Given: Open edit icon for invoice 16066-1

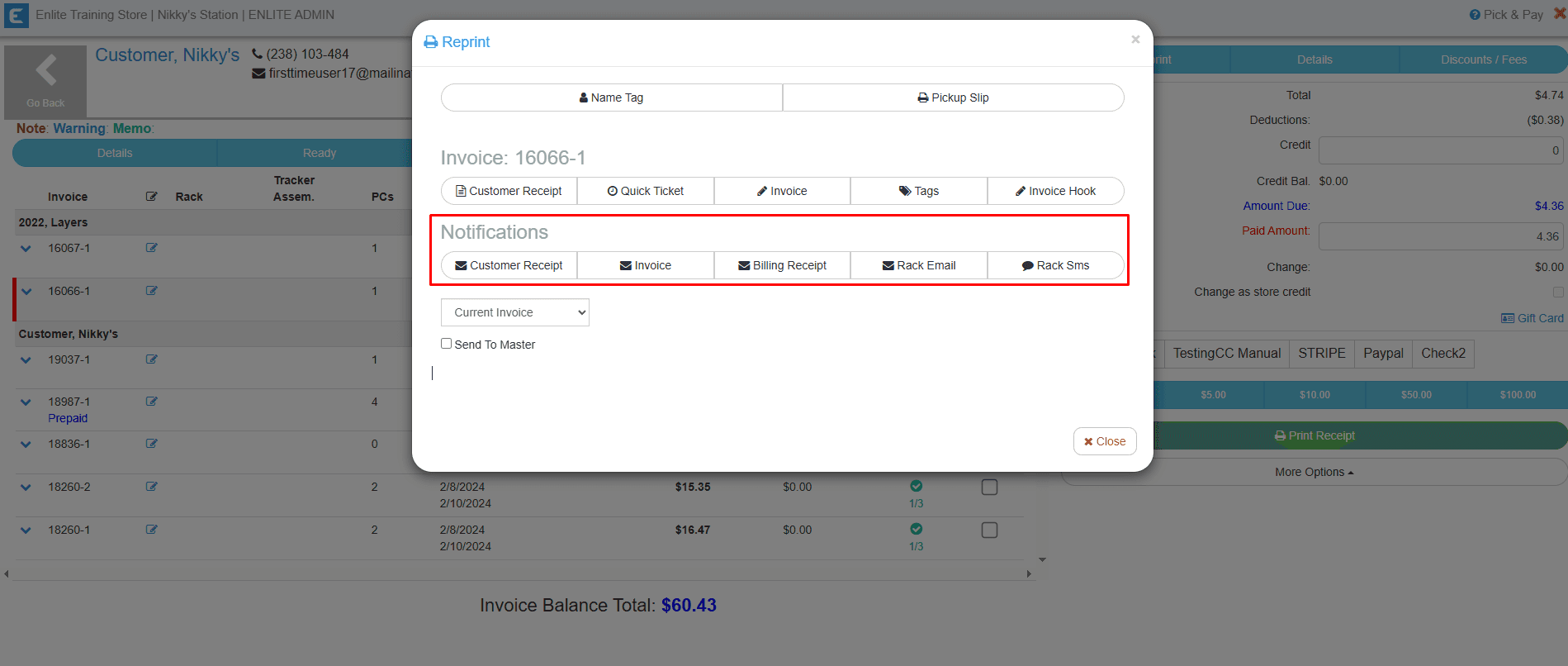Looking at the screenshot, I should [x=152, y=291].
